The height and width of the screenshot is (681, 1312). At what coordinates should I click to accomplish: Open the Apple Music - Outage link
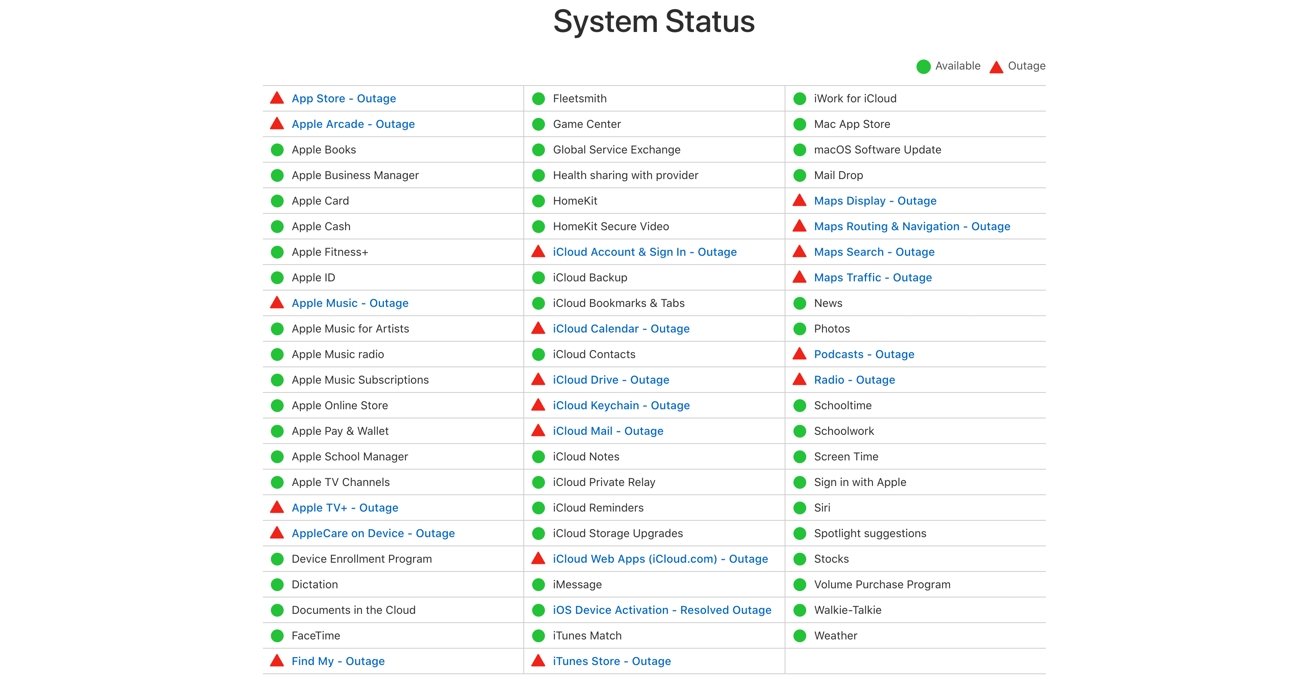point(350,303)
